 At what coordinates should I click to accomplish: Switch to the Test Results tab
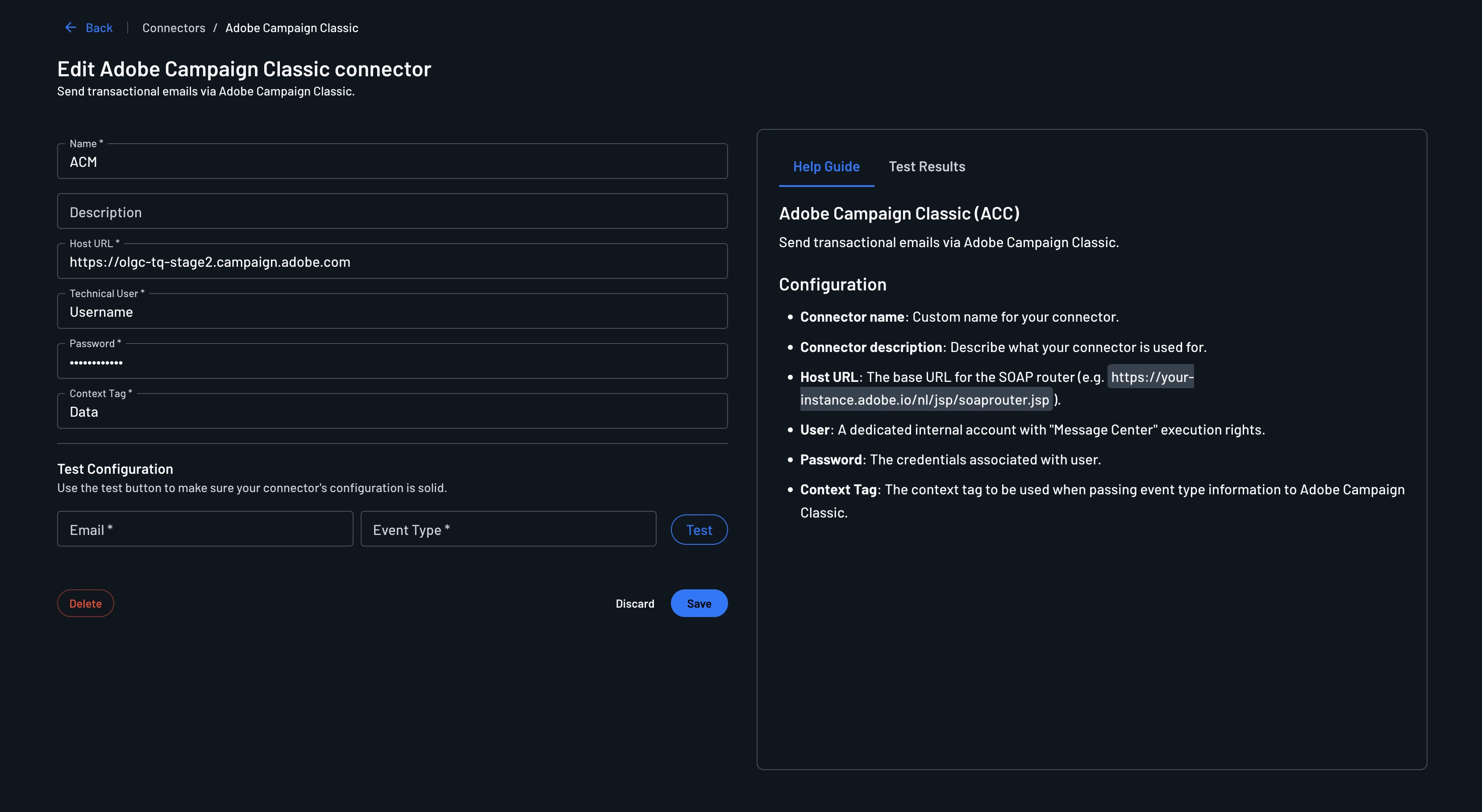(x=926, y=166)
